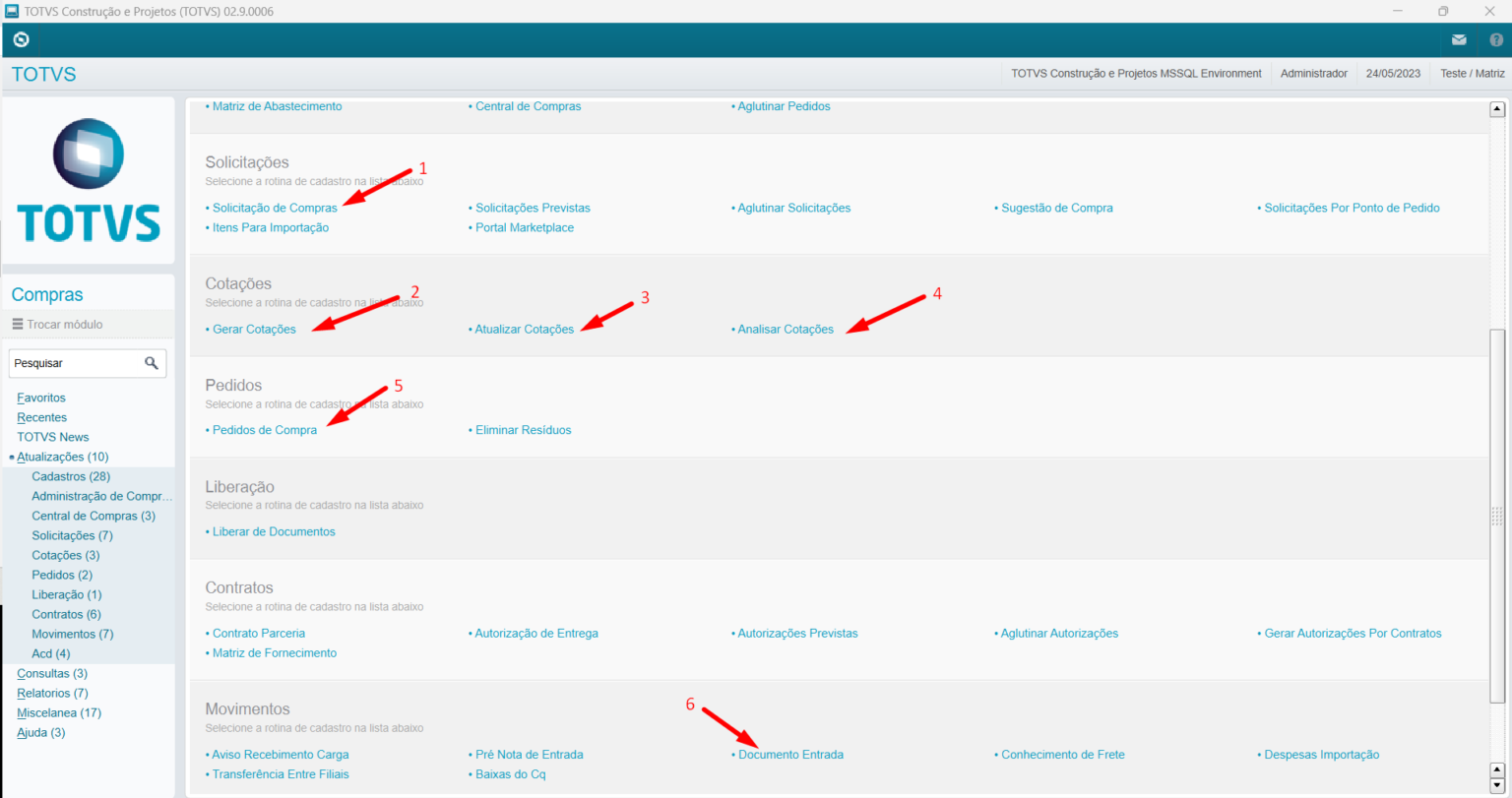Click the search magnifier icon
The image size is (1512, 798).
pyautogui.click(x=152, y=363)
